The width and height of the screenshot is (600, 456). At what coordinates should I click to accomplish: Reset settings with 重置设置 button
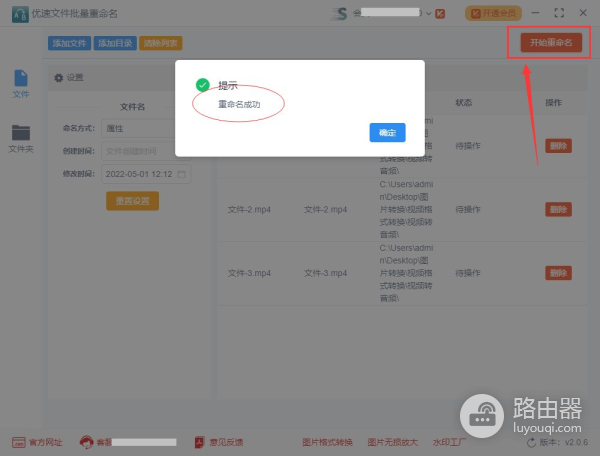(x=132, y=201)
